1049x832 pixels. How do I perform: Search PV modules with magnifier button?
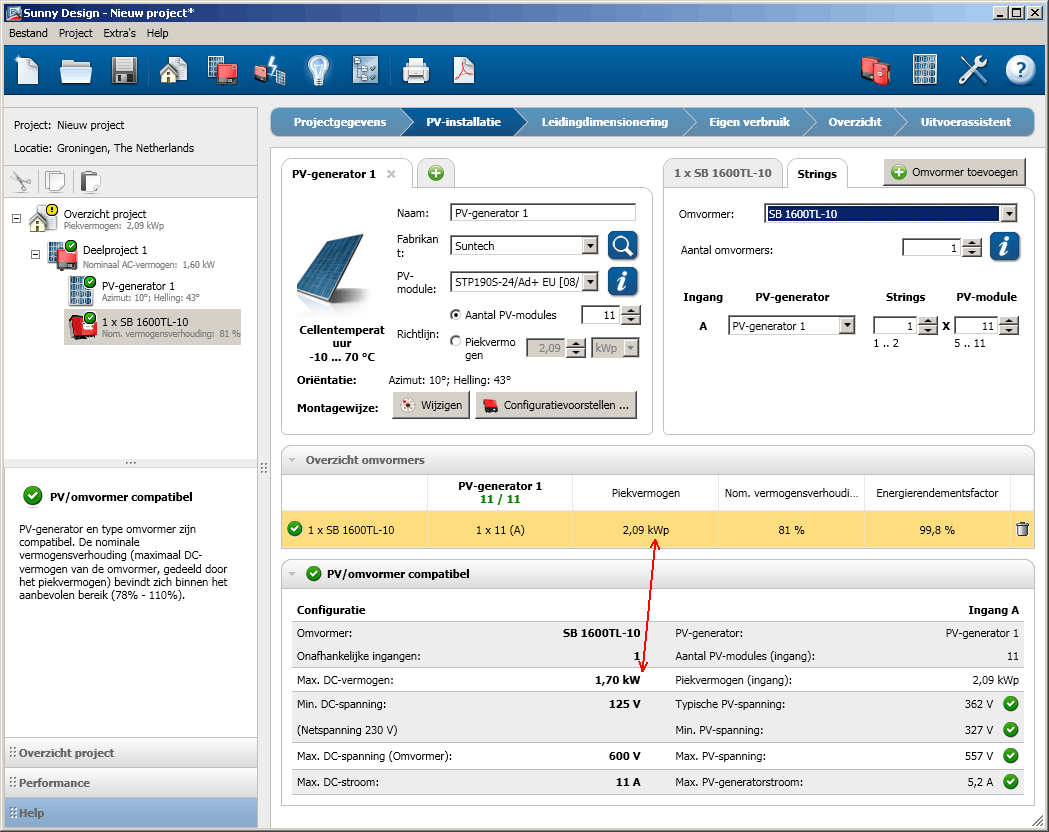click(x=622, y=245)
